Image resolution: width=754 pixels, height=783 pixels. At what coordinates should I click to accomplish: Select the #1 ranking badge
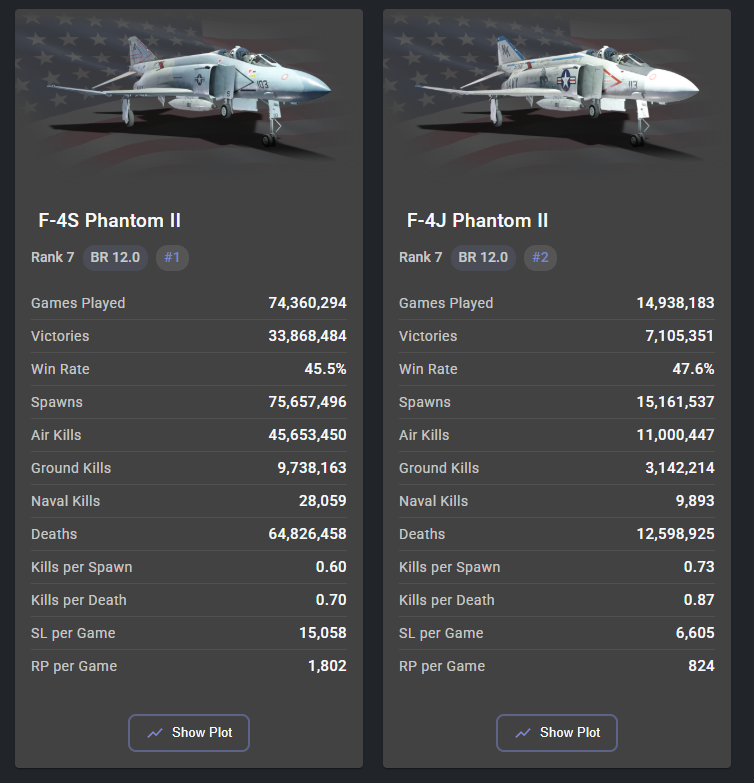[x=172, y=258]
